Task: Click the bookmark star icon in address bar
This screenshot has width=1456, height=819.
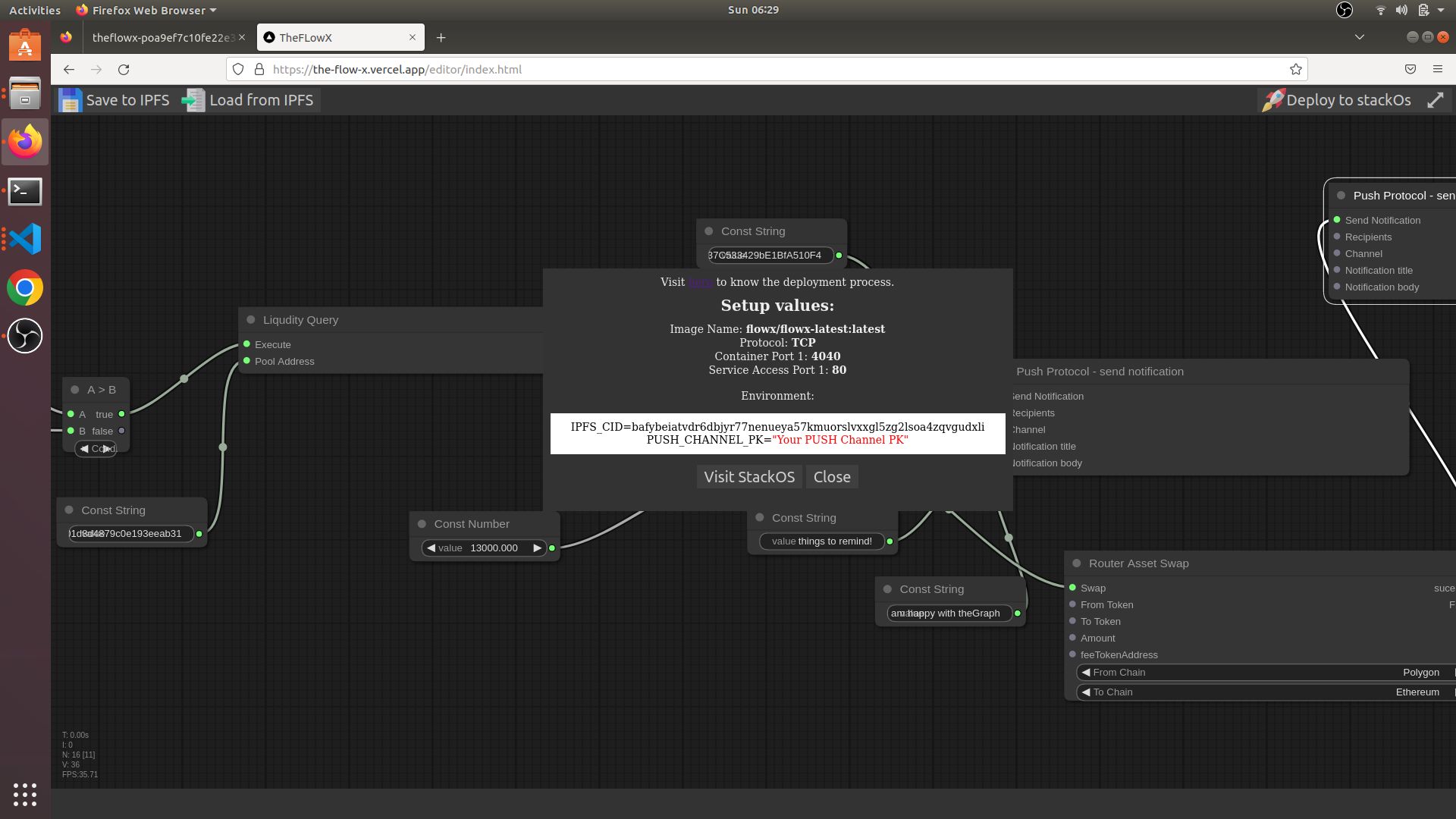Action: point(1296,69)
